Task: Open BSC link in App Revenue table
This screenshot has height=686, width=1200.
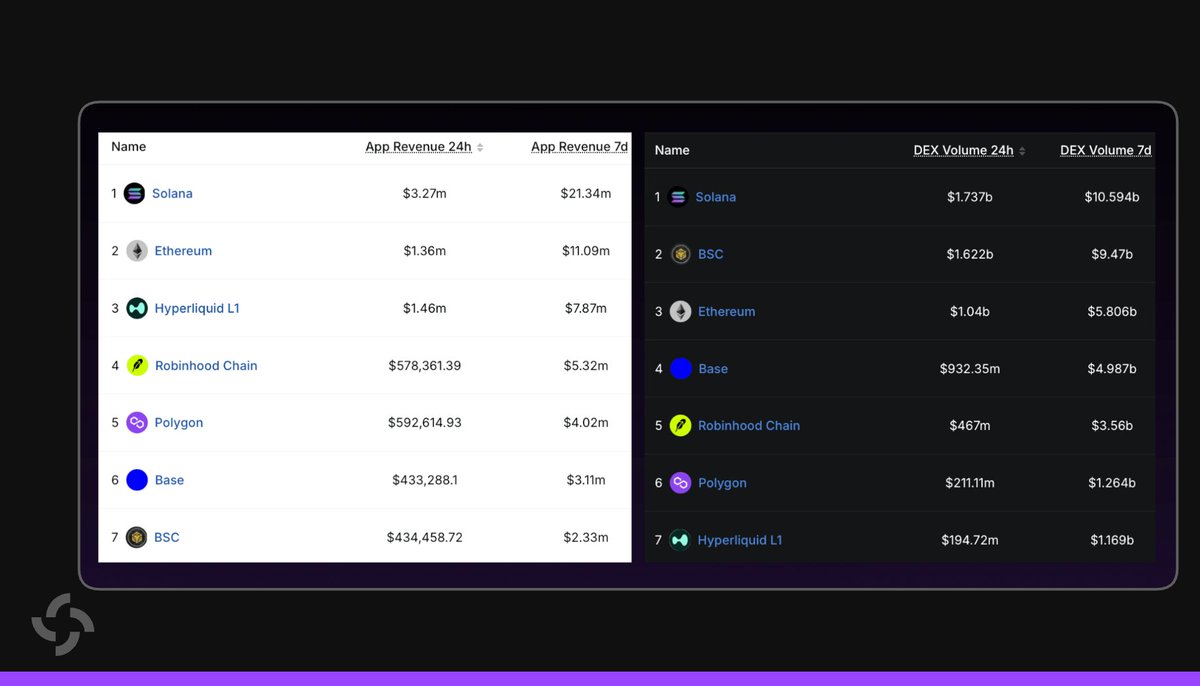Action: [x=167, y=537]
